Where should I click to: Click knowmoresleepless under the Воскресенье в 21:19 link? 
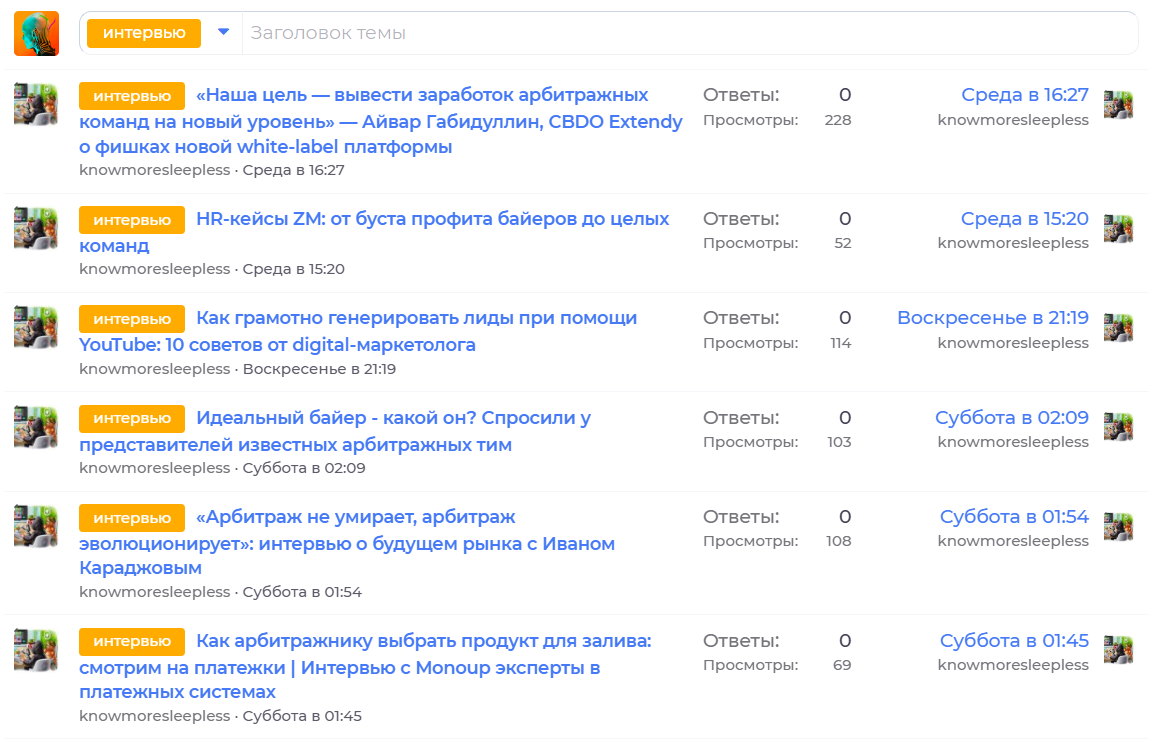pos(1013,343)
